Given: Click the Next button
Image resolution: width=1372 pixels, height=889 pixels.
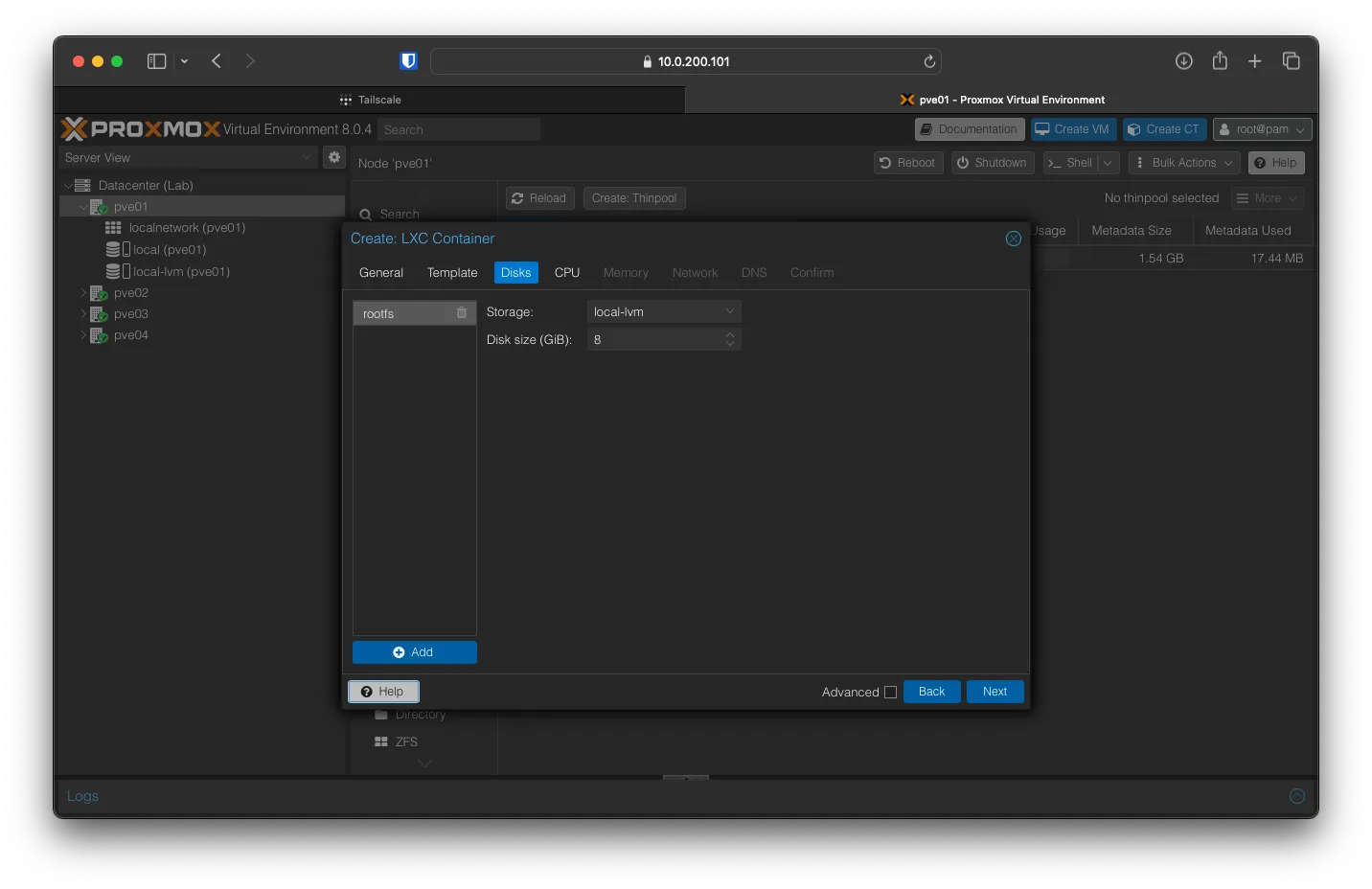Looking at the screenshot, I should [995, 692].
